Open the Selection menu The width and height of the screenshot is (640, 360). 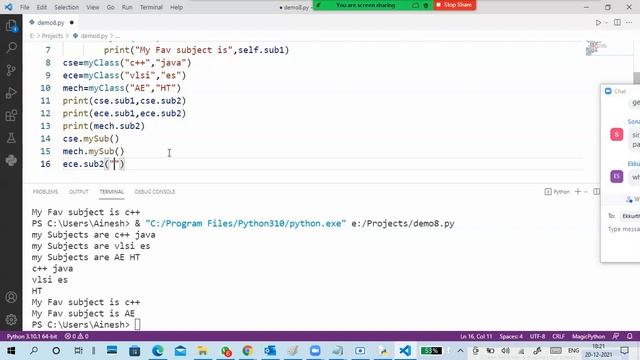click(67, 7)
